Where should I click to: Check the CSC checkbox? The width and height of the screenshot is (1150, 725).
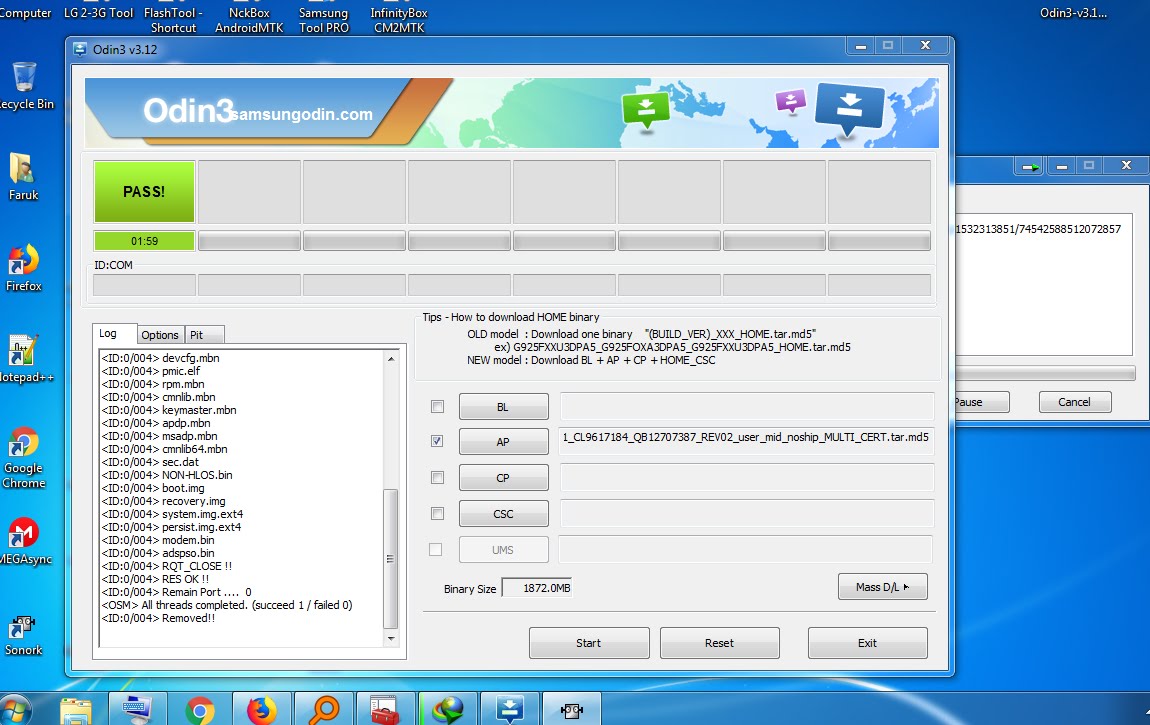[436, 513]
